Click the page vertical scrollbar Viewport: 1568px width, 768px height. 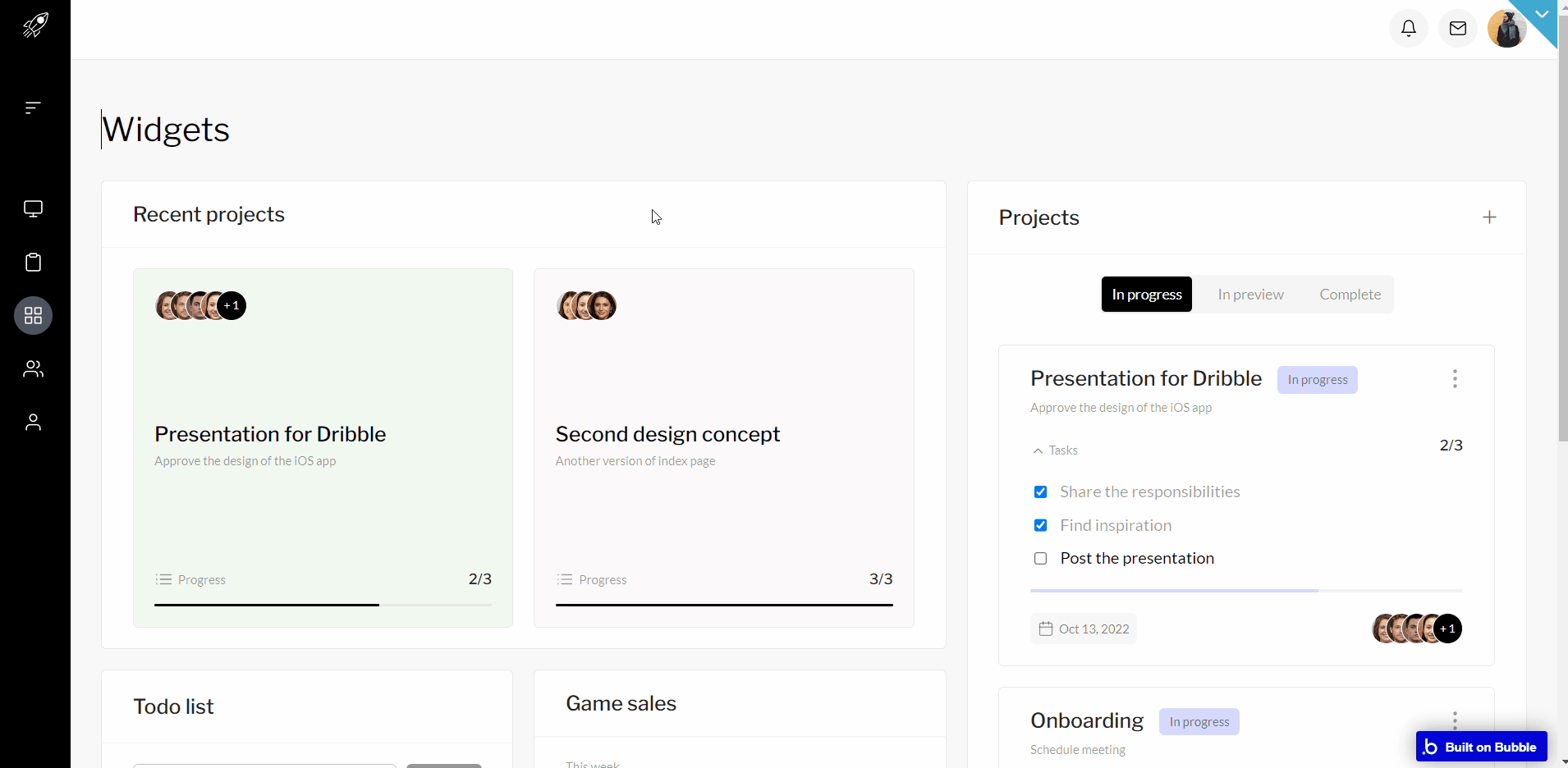point(1563,230)
